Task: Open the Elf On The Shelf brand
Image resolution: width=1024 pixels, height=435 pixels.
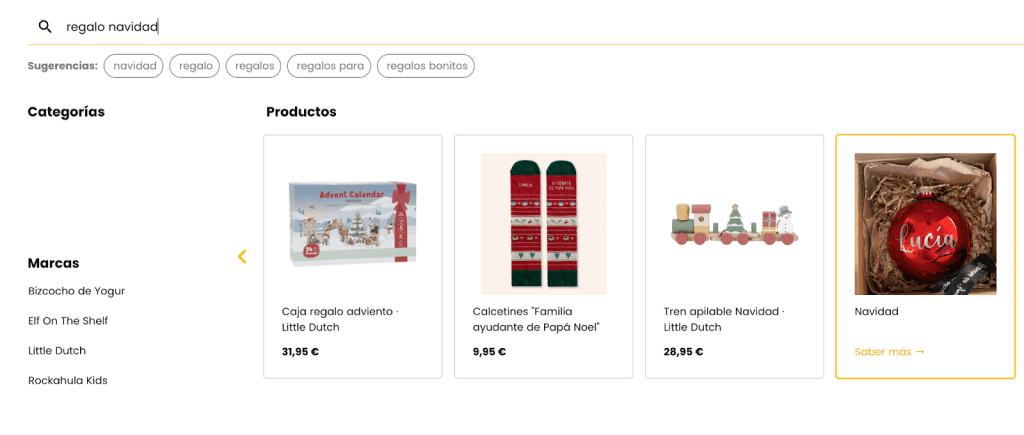Action: click(68, 321)
